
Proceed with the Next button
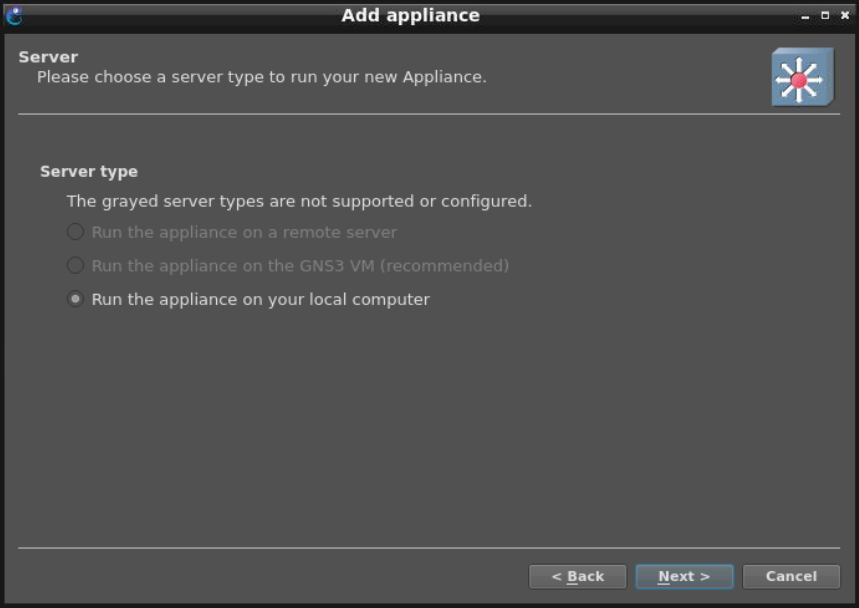[x=684, y=576]
